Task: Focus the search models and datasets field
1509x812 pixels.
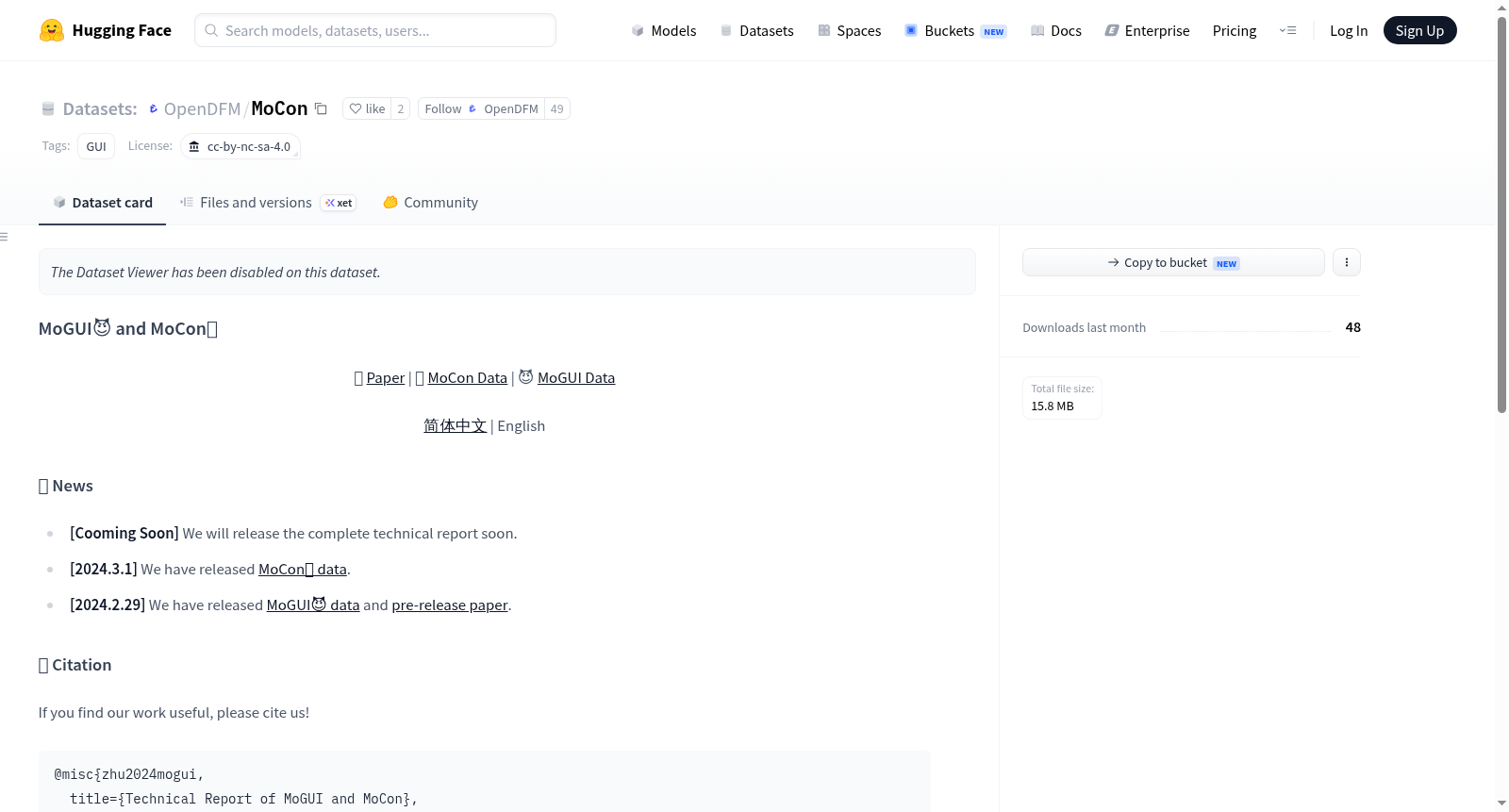Action: click(375, 30)
